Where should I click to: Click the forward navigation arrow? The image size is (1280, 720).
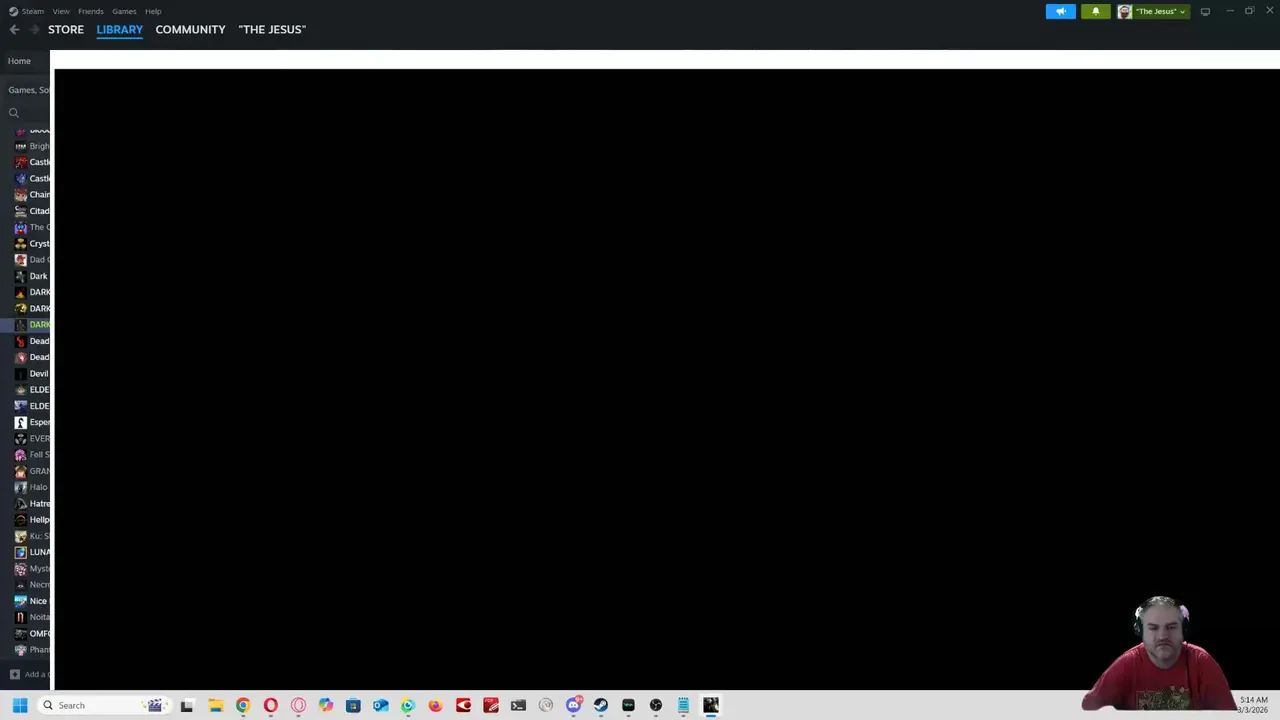click(34, 29)
